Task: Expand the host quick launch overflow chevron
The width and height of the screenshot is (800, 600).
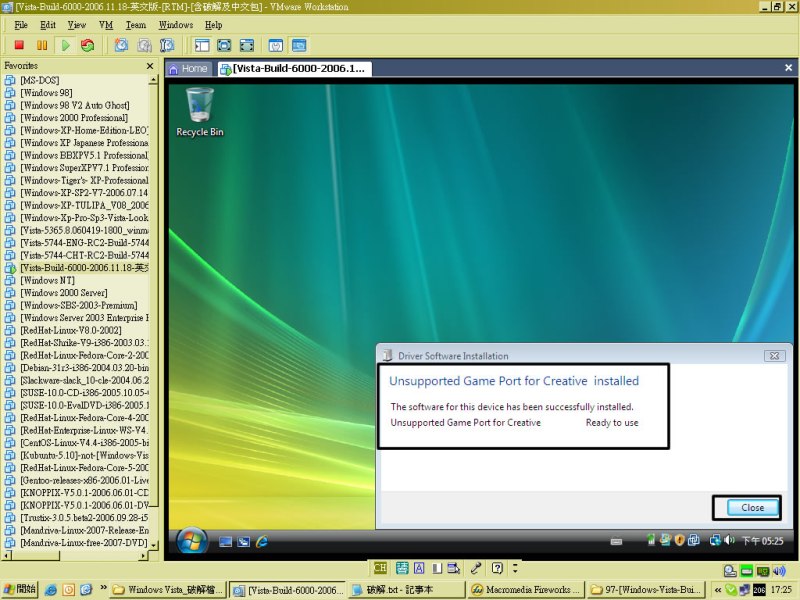Action: click(x=104, y=588)
